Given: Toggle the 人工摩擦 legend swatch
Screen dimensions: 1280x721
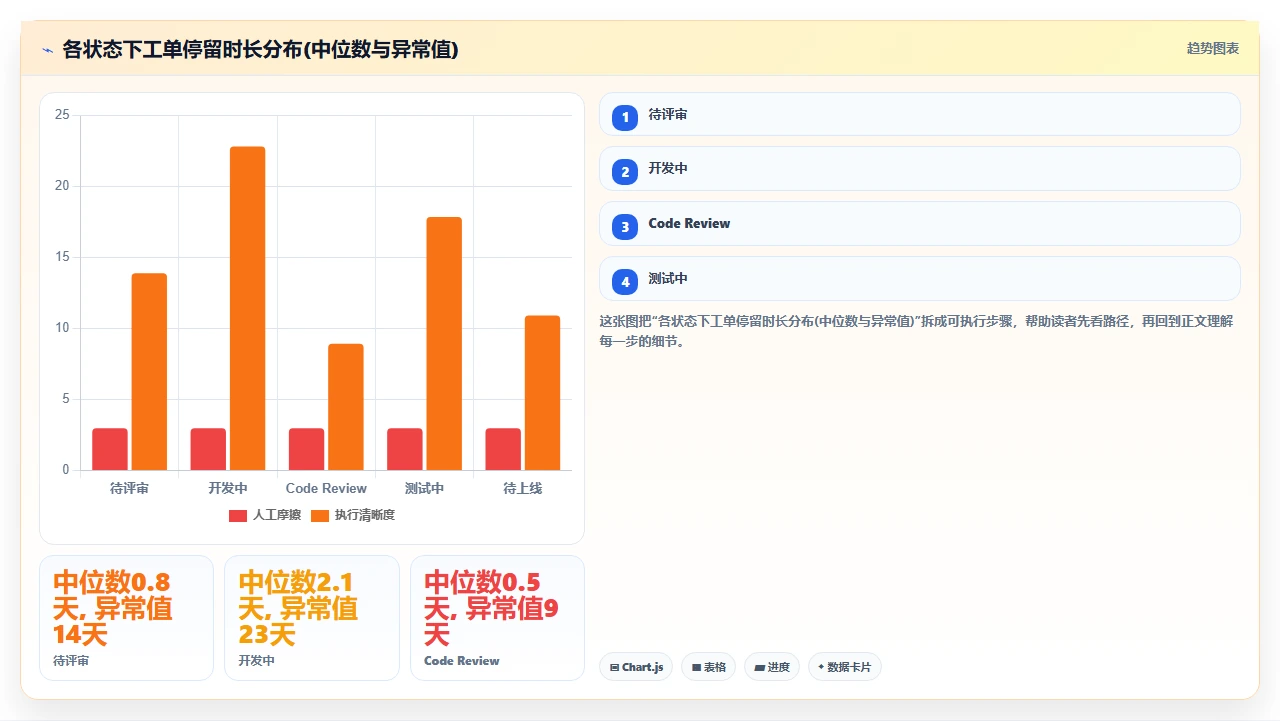Looking at the screenshot, I should [x=238, y=515].
